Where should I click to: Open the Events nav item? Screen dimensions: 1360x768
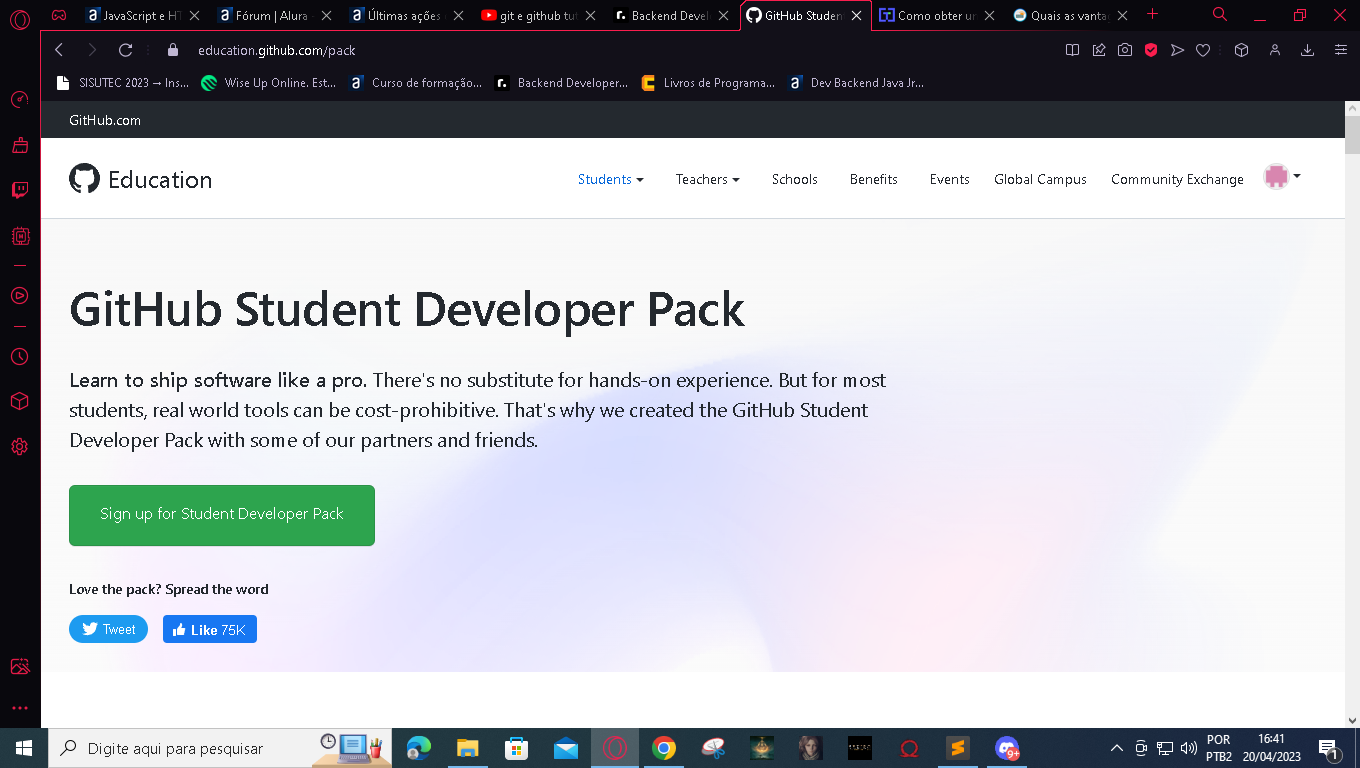click(x=950, y=179)
